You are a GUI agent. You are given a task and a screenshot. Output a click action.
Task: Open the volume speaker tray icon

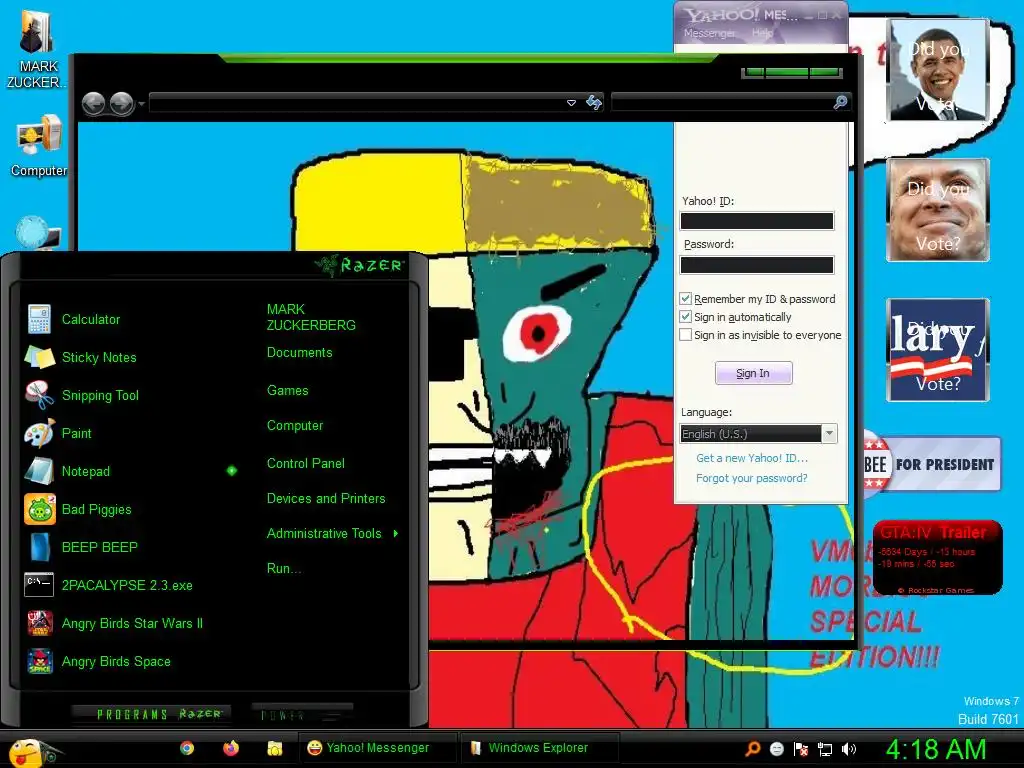coord(849,749)
